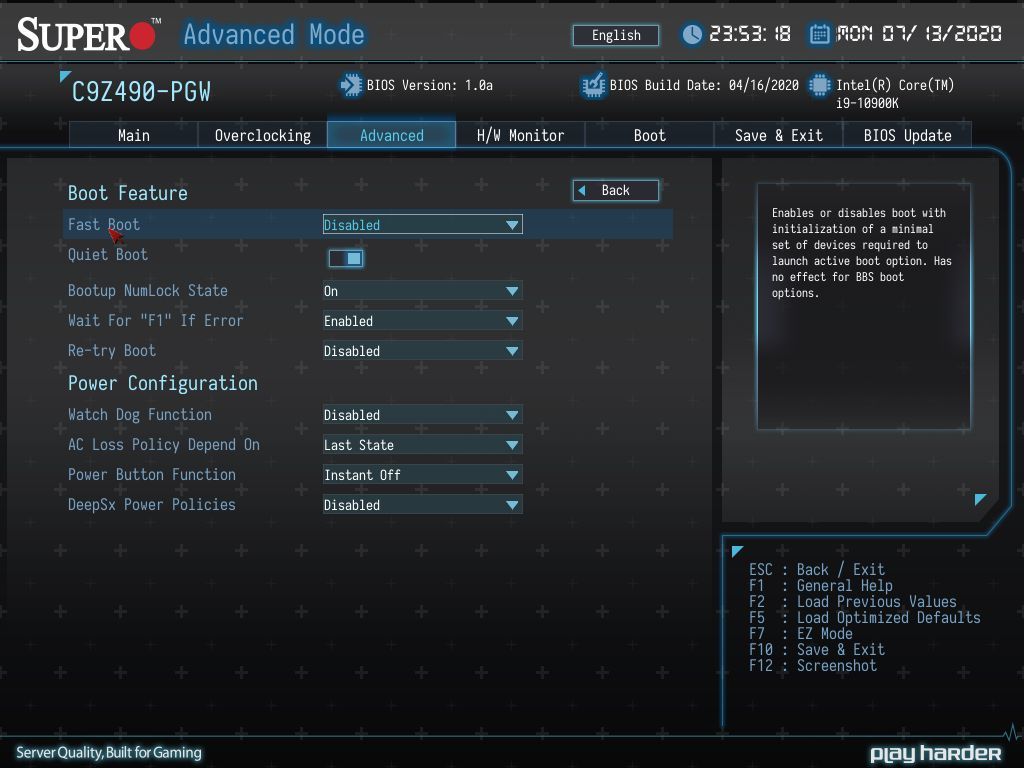Click the calendar icon beside the date
Image resolution: width=1024 pixels, height=768 pixels.
pos(820,34)
